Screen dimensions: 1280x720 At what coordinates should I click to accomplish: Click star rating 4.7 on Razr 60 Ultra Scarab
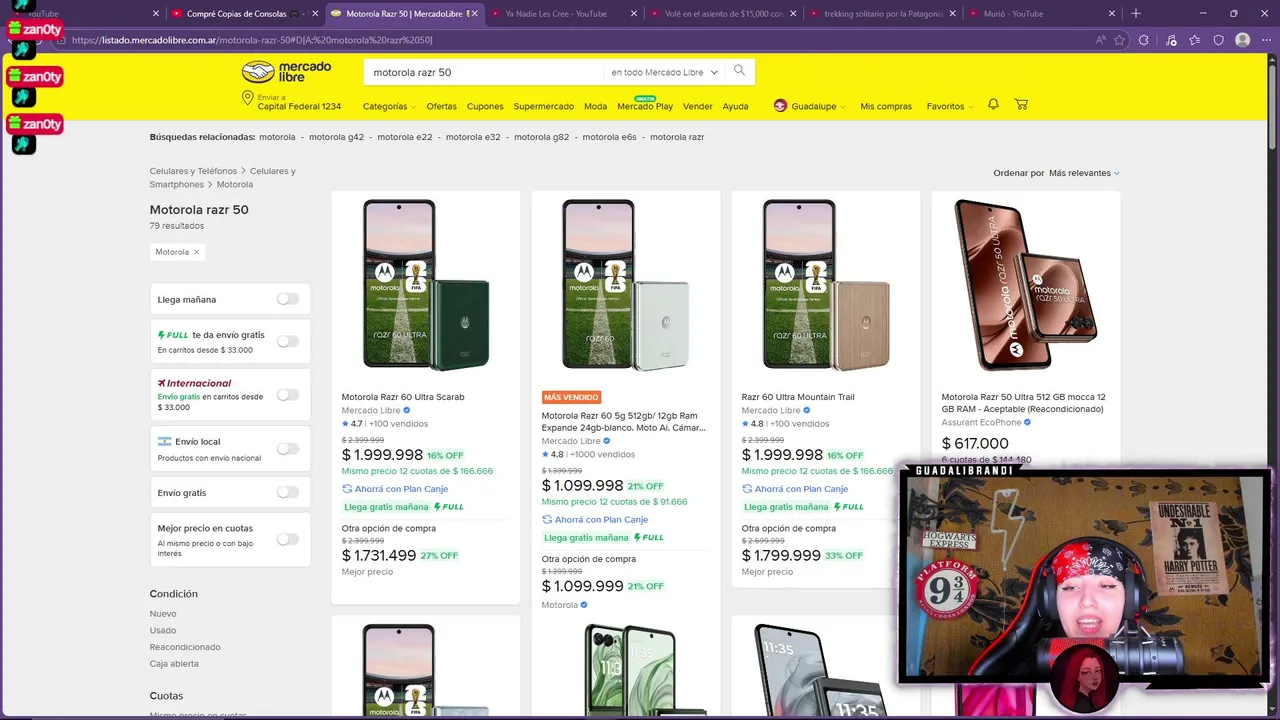352,424
